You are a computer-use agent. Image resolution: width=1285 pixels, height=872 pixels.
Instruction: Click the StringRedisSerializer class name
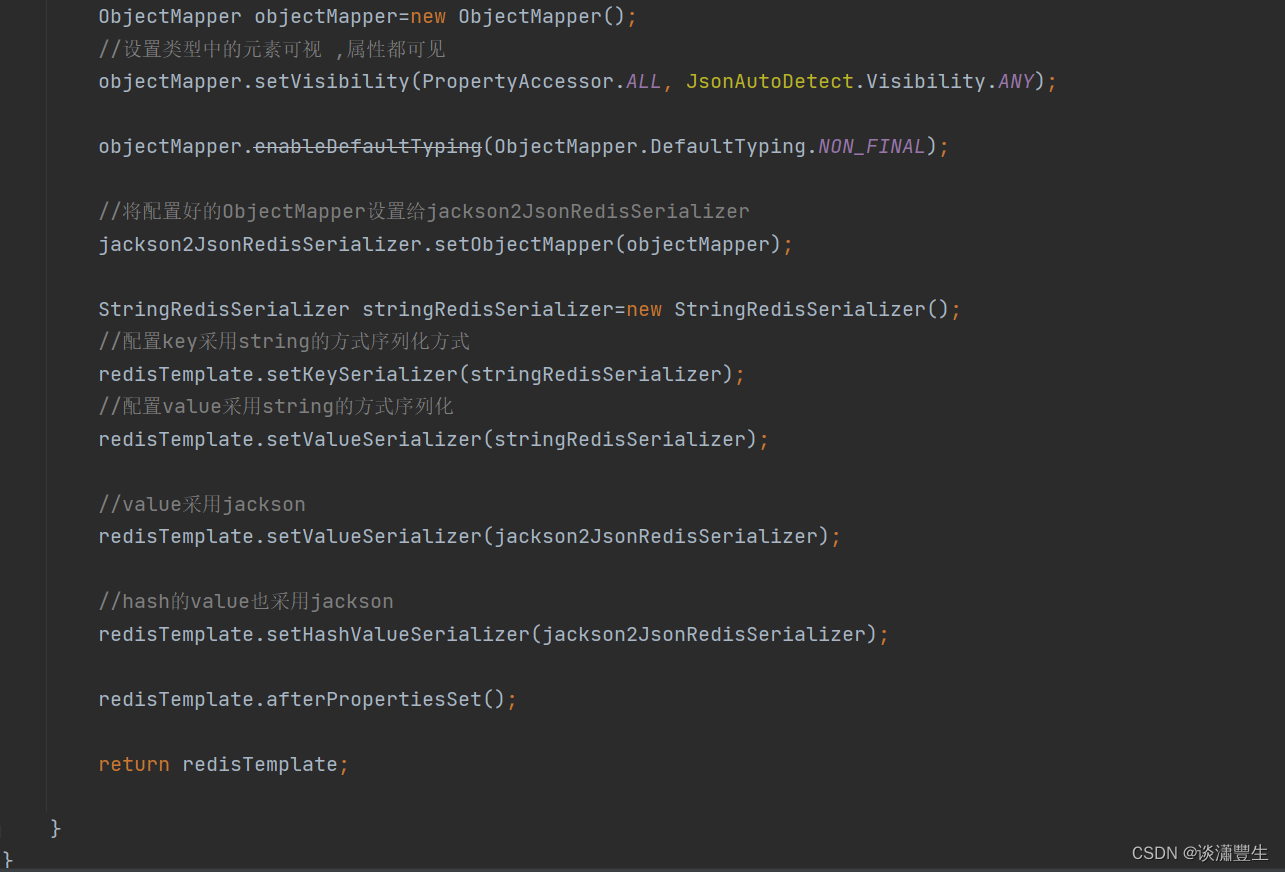point(220,309)
